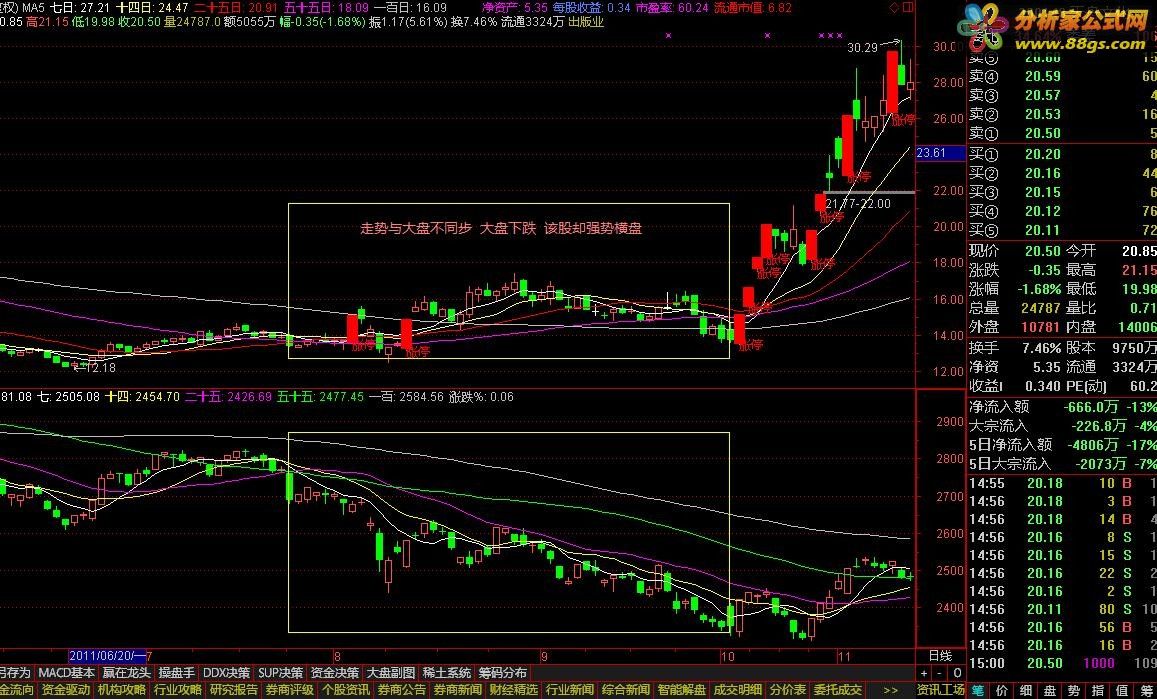Open 券商新闻 info tab
This screenshot has height=699, width=1157.
click(x=457, y=690)
